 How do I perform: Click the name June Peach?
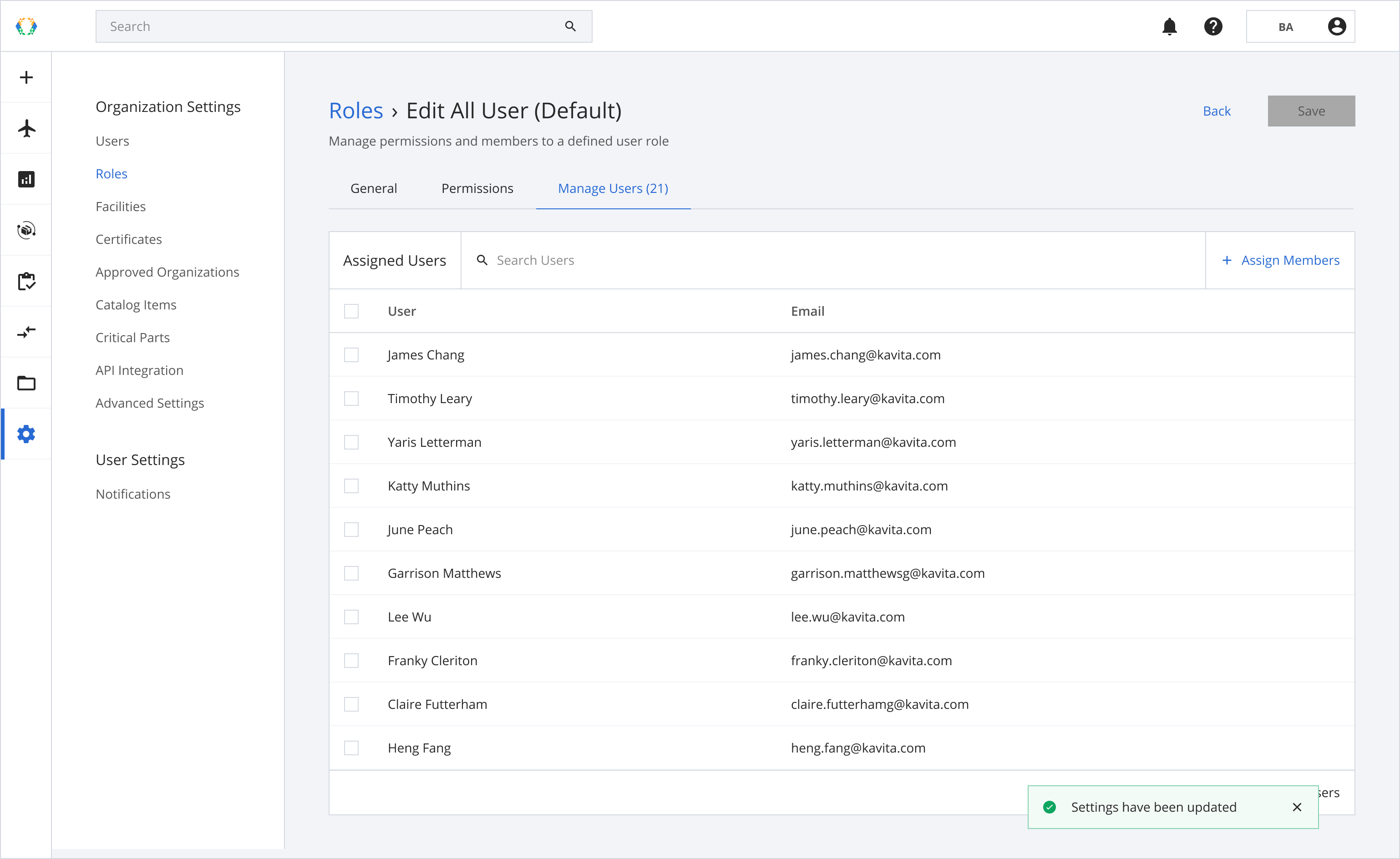click(x=421, y=530)
